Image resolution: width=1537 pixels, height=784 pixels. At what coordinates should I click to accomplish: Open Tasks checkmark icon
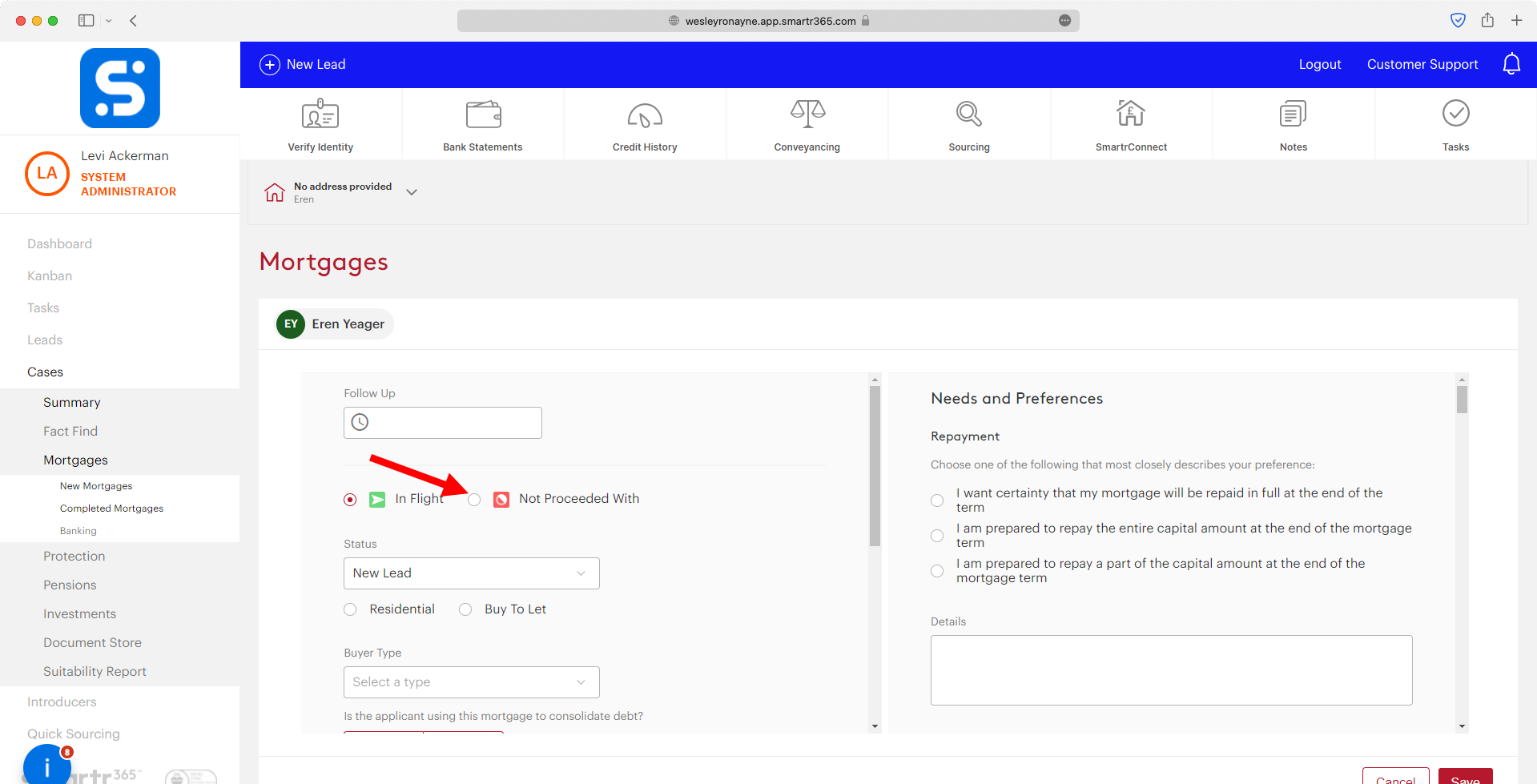pos(1456,113)
